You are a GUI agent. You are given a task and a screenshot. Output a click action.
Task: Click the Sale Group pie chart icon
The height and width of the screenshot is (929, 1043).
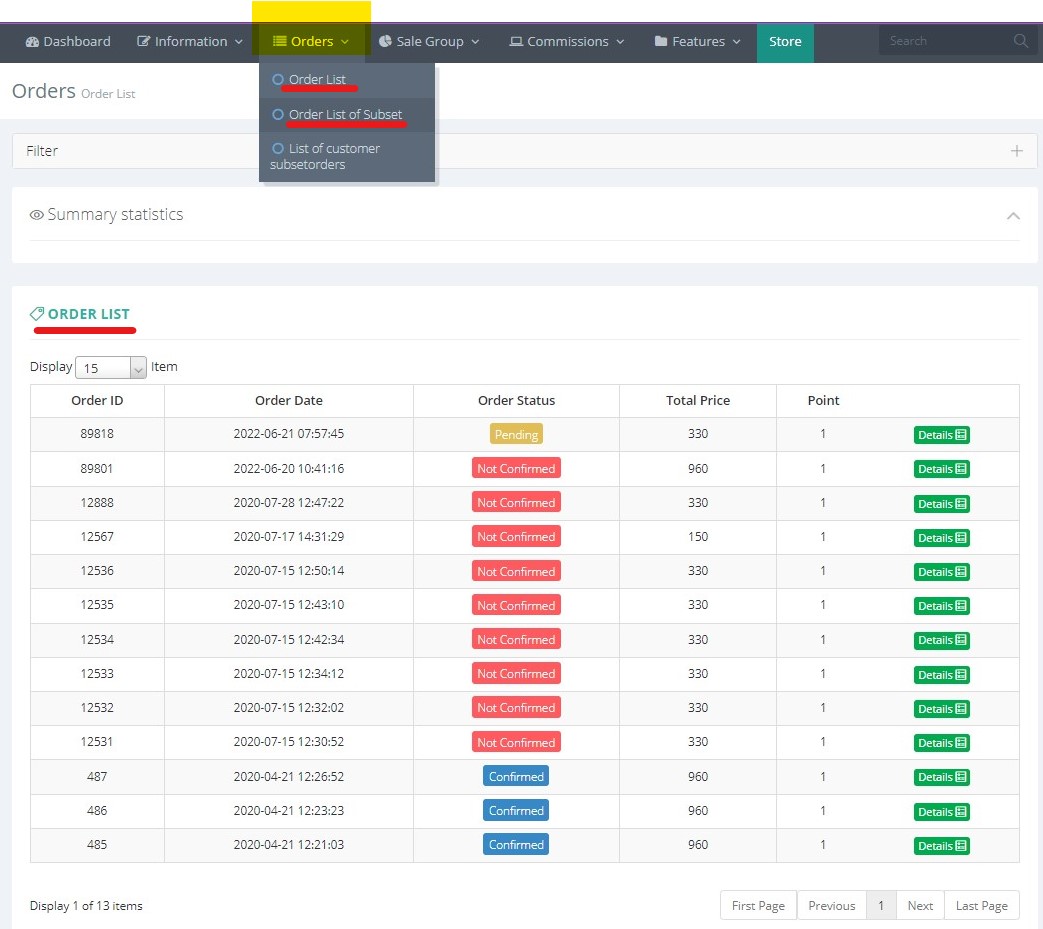pos(384,41)
